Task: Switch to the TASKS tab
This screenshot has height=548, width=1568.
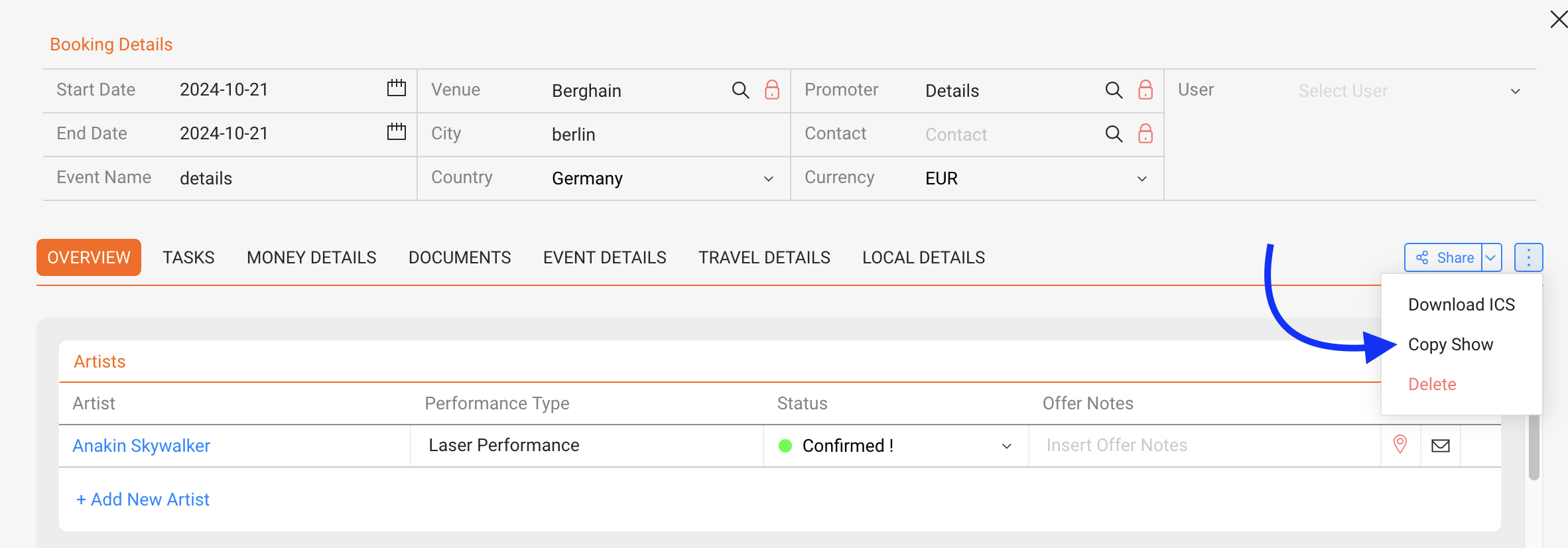Action: click(188, 257)
